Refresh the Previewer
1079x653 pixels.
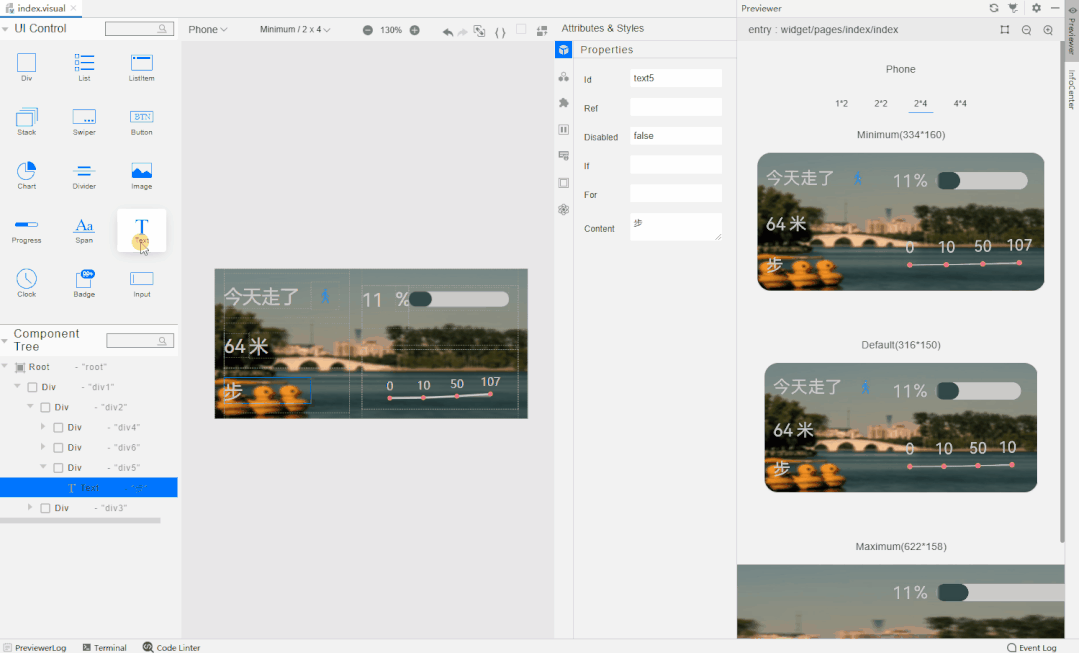coord(994,8)
